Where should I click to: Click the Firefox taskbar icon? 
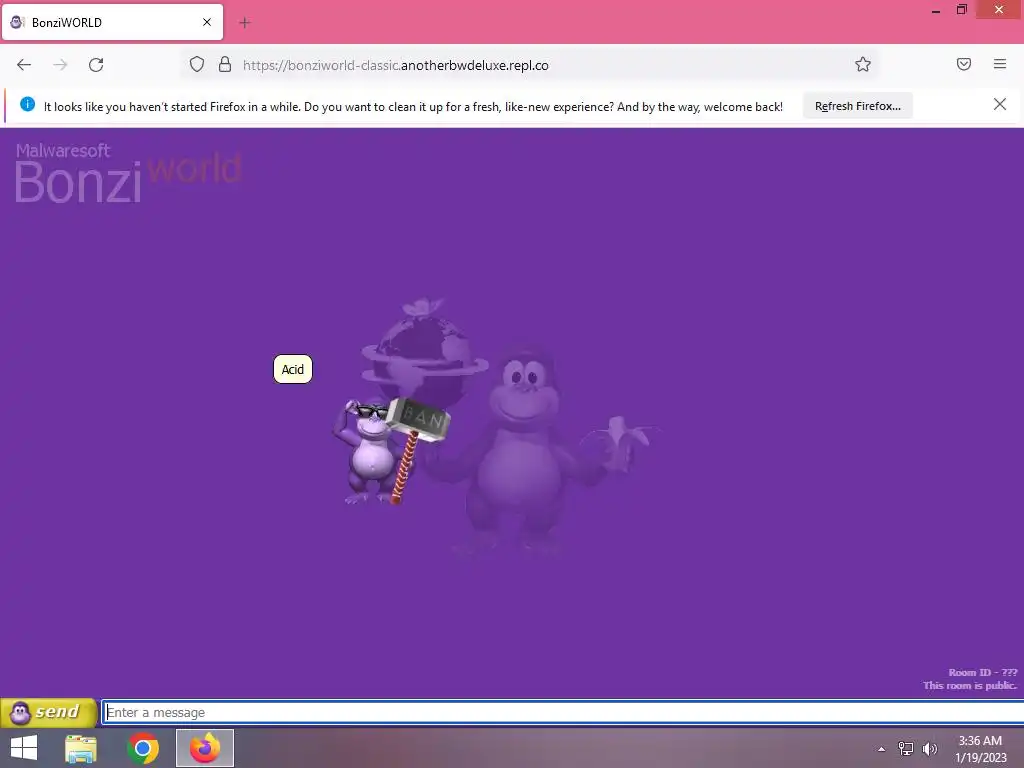[205, 748]
